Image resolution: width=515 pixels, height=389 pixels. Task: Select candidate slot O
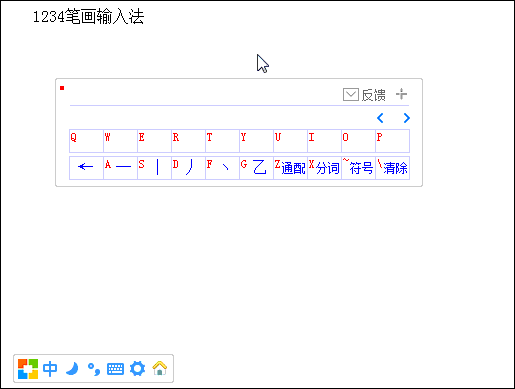pos(358,141)
